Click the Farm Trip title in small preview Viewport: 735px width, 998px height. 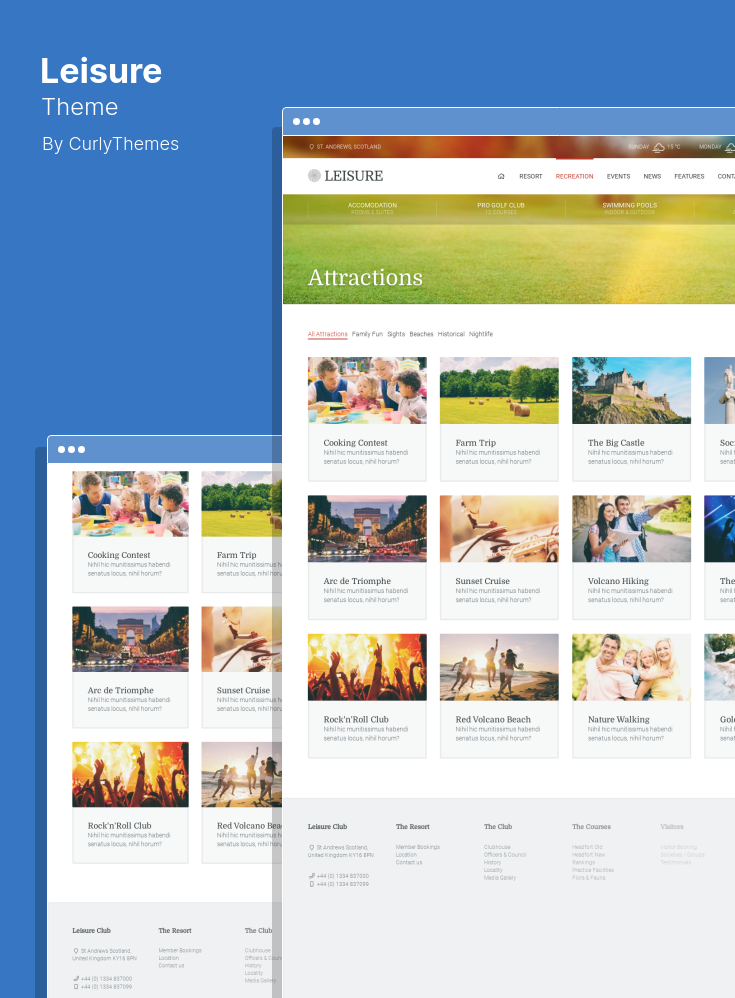(x=236, y=555)
